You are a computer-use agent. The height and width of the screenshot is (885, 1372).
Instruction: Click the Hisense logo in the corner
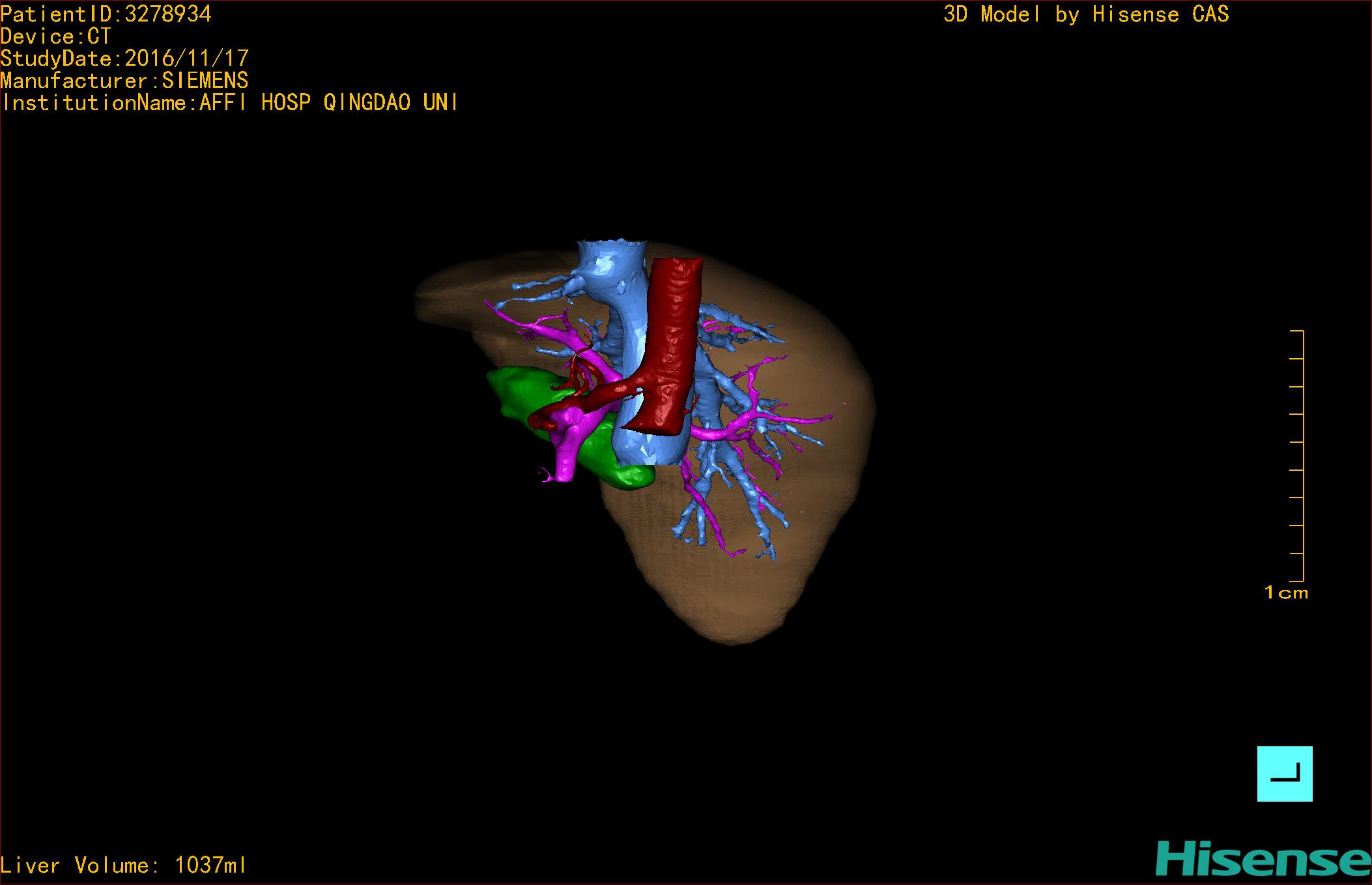1263,859
